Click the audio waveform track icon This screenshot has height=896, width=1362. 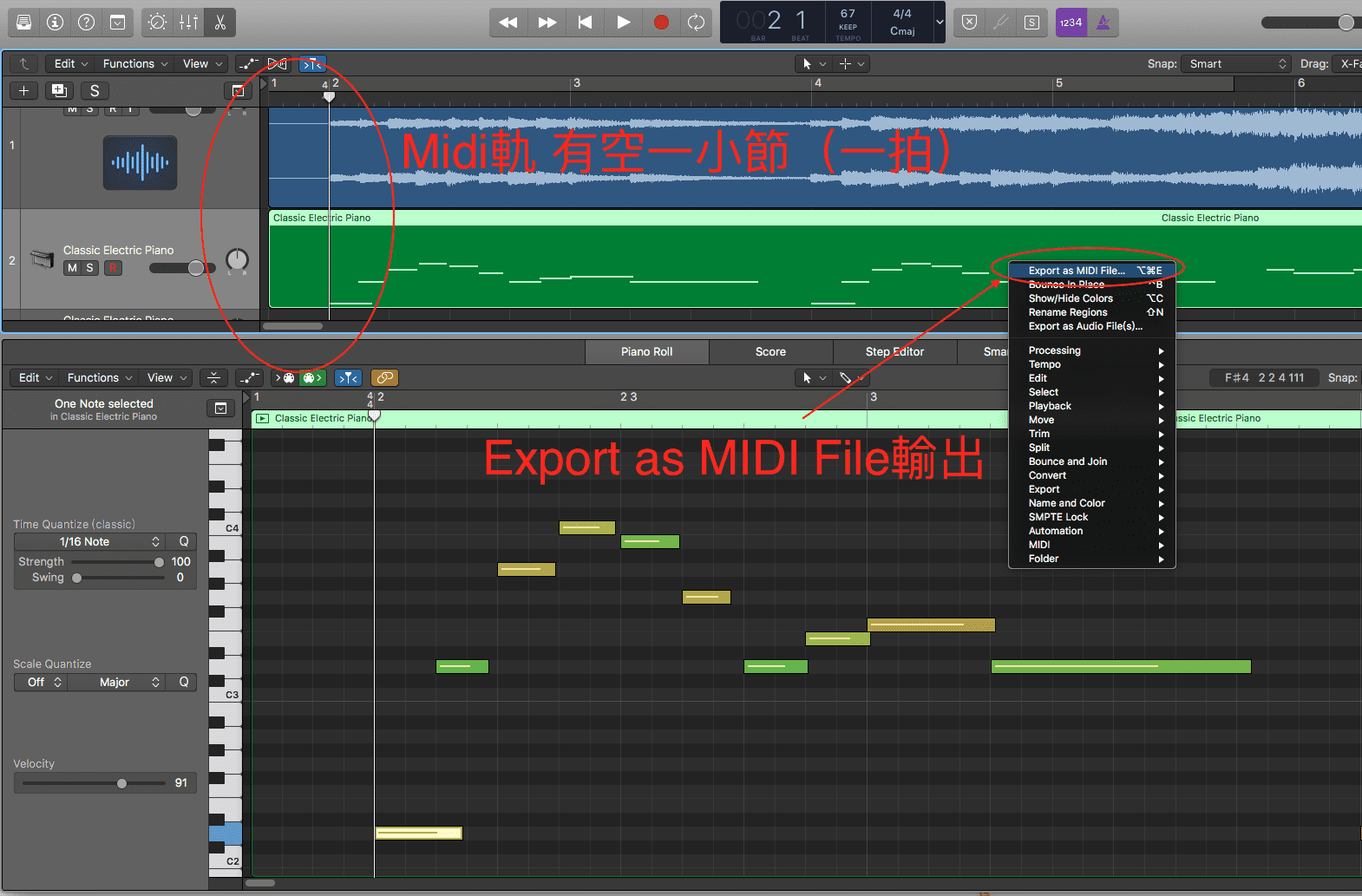(141, 162)
